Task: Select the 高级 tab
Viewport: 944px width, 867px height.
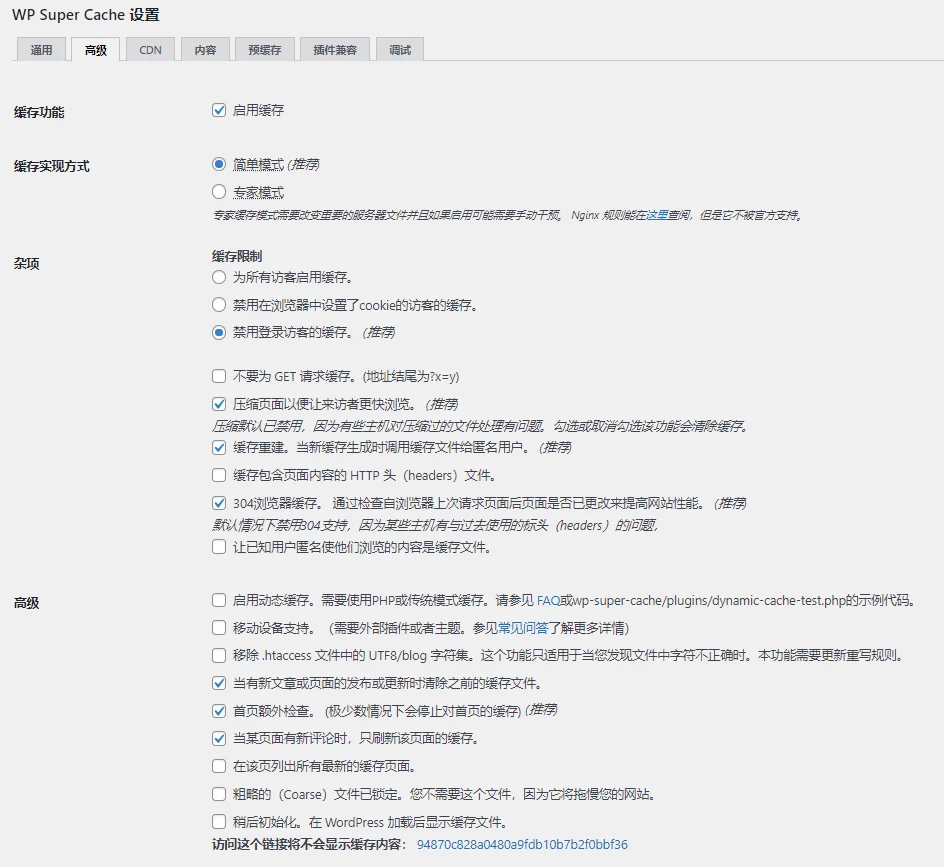Action: [96, 49]
